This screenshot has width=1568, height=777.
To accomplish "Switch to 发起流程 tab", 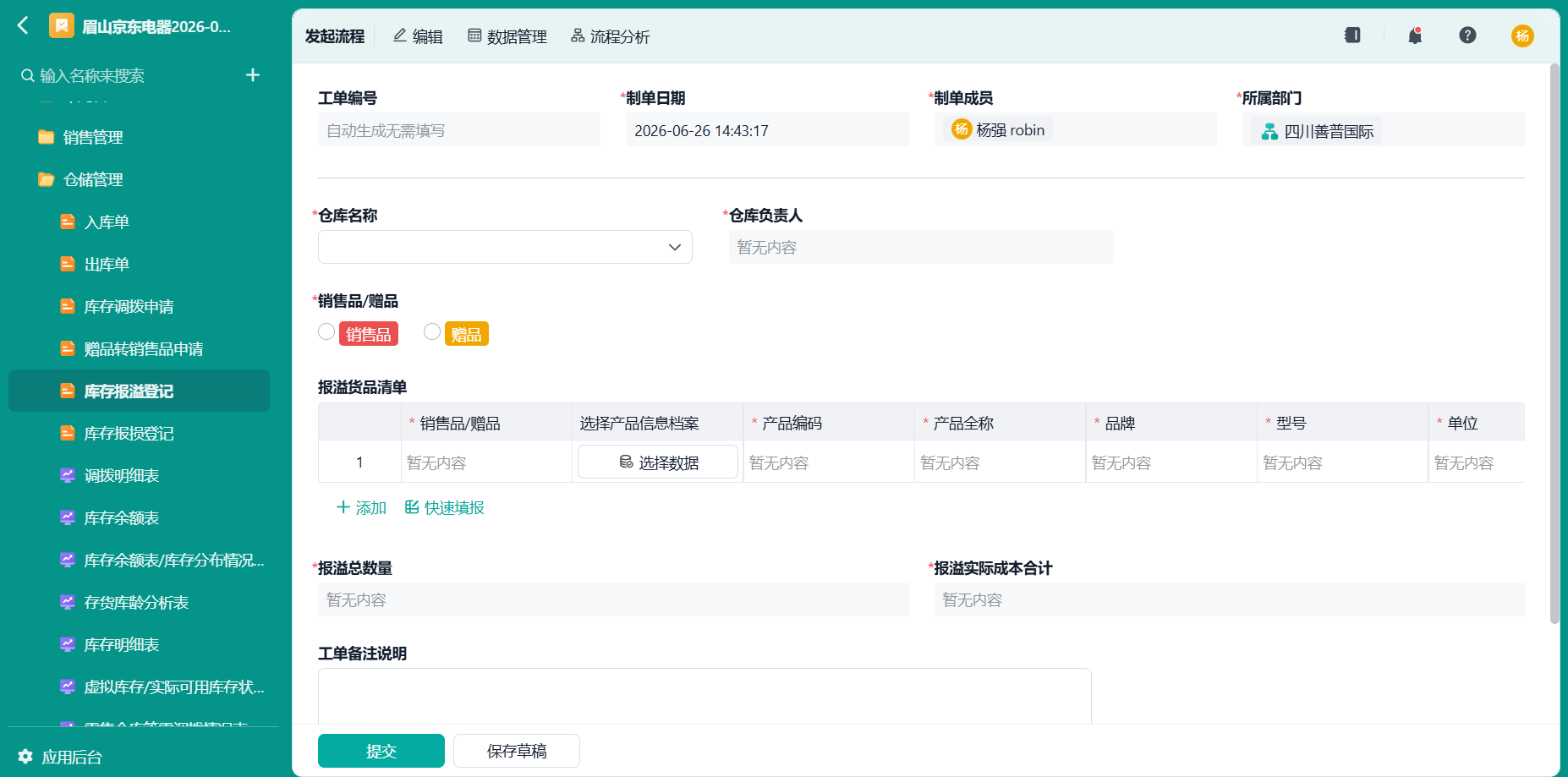I will [335, 36].
